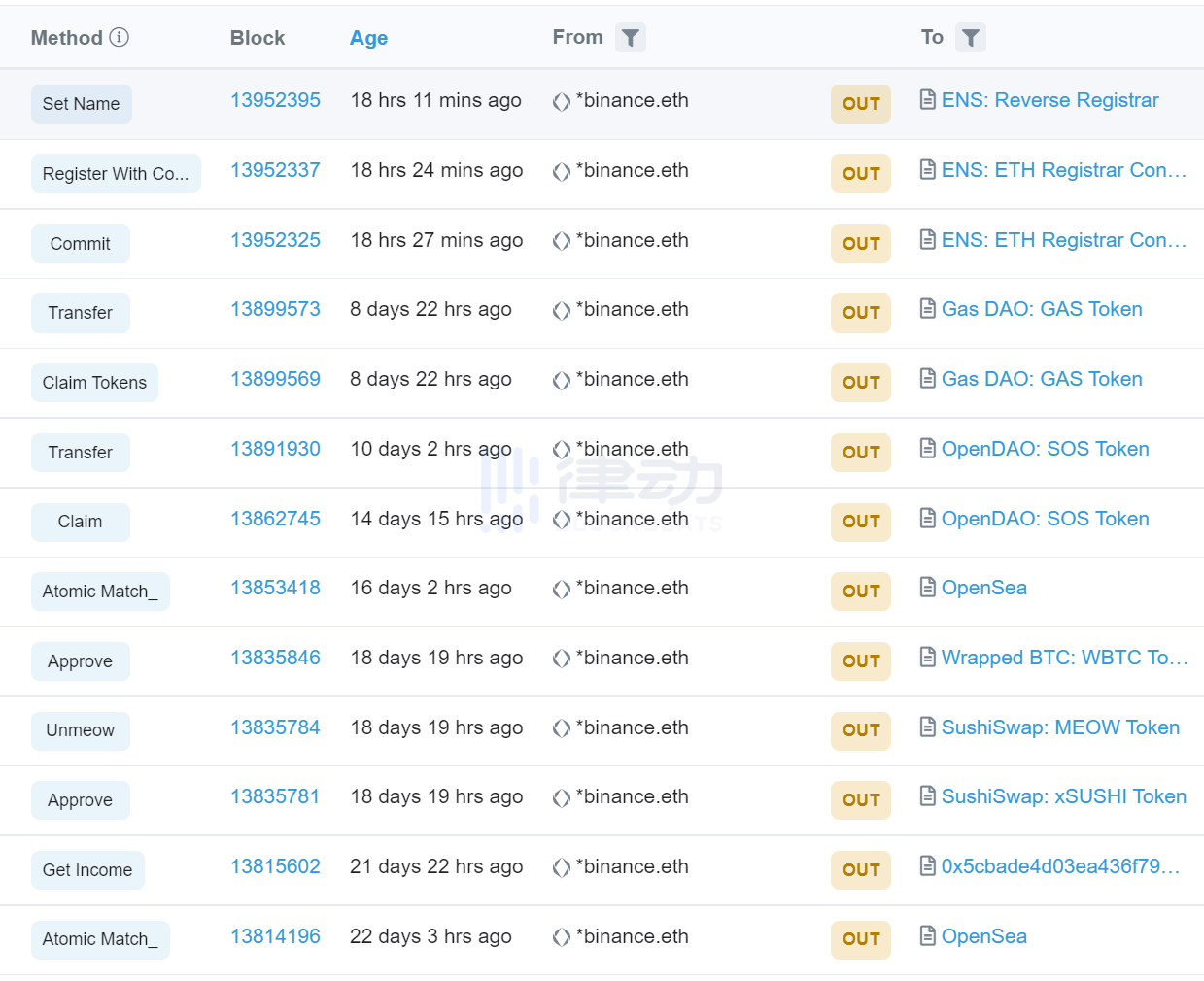
Task: Open the Wrapped BTC: WBTC Token link
Action: click(1065, 658)
